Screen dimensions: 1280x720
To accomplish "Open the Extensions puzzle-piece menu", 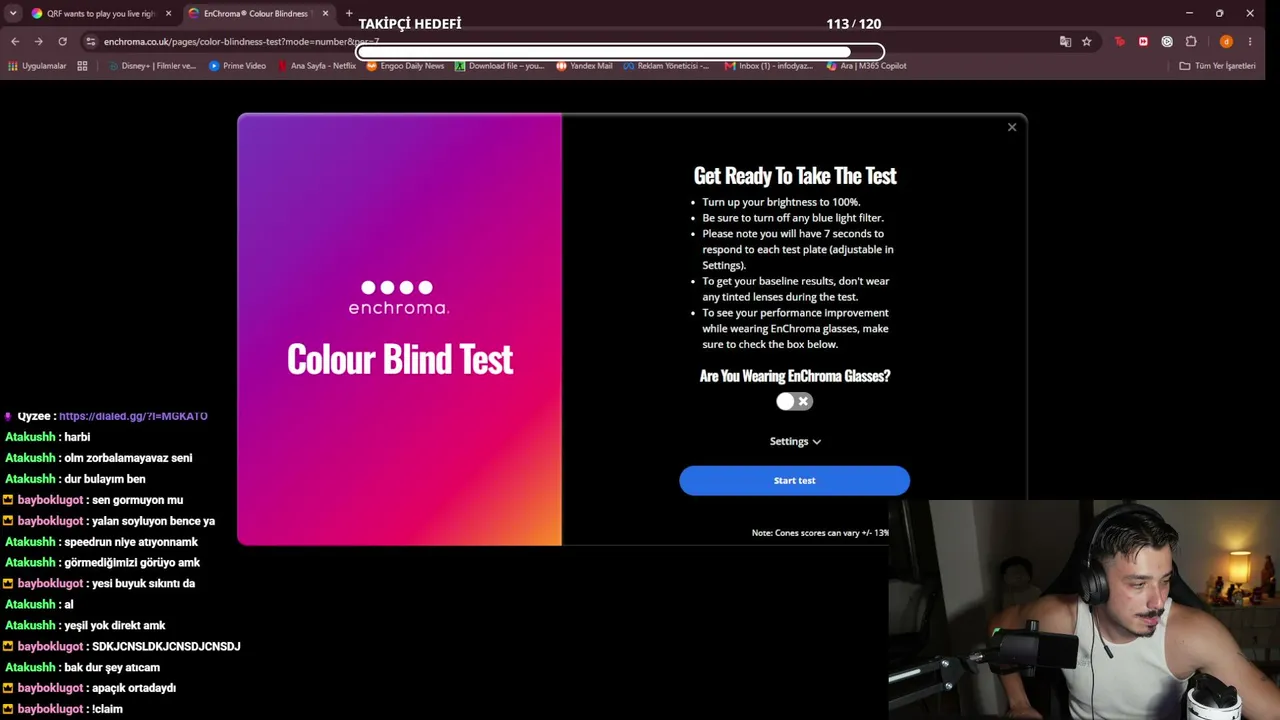I will 1191,41.
